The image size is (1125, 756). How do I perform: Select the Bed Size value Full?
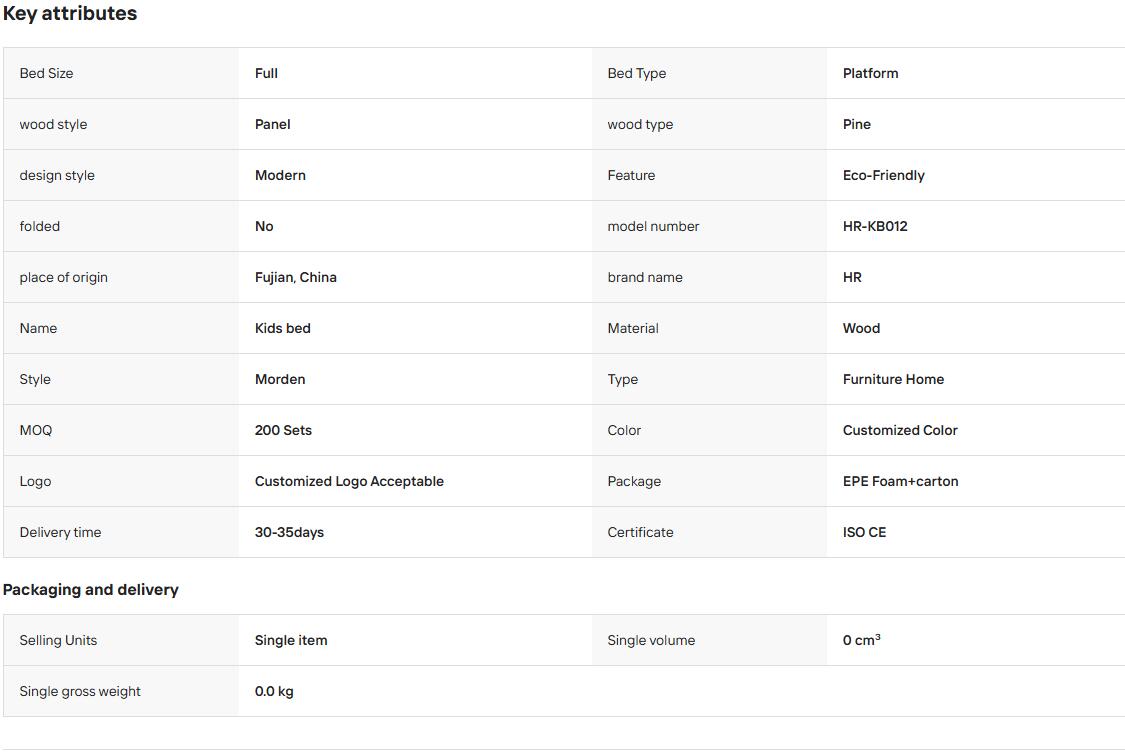click(266, 73)
